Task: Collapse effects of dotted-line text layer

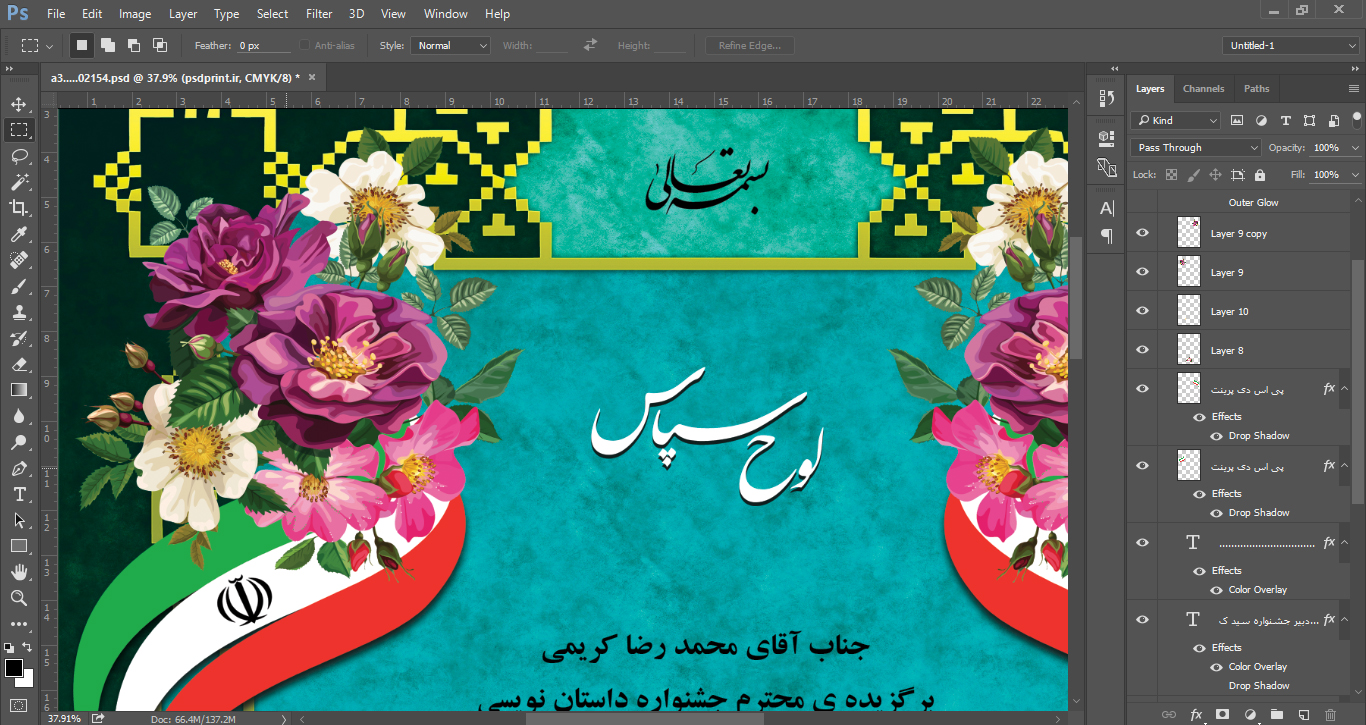Action: pyautogui.click(x=1345, y=543)
